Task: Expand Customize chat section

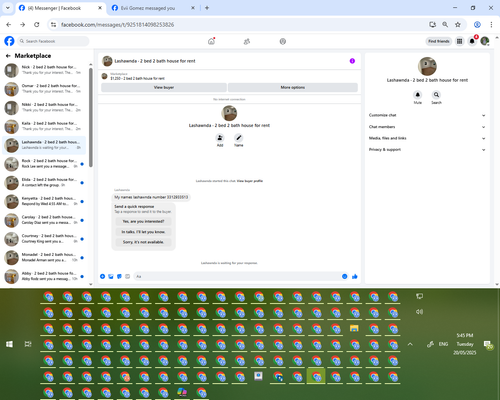Action: 427,115
